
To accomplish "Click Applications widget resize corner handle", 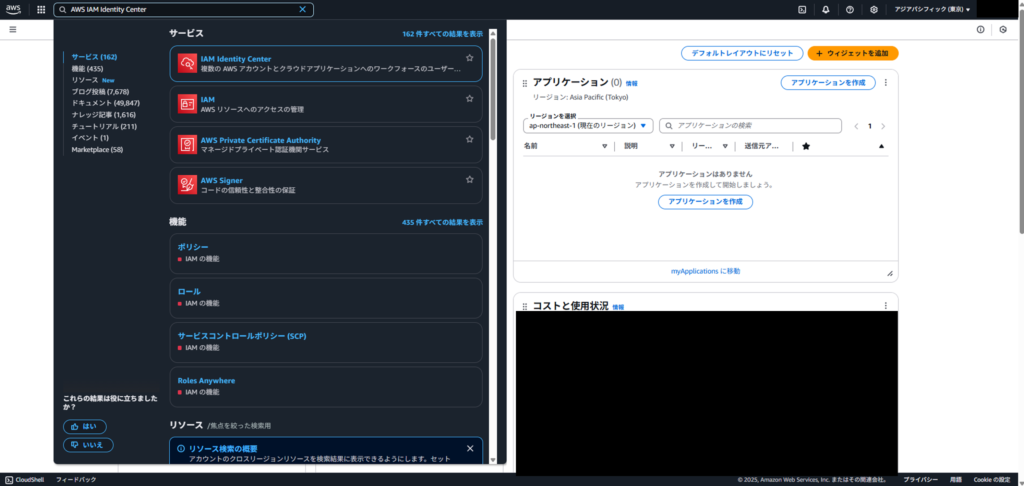I will tap(889, 274).
